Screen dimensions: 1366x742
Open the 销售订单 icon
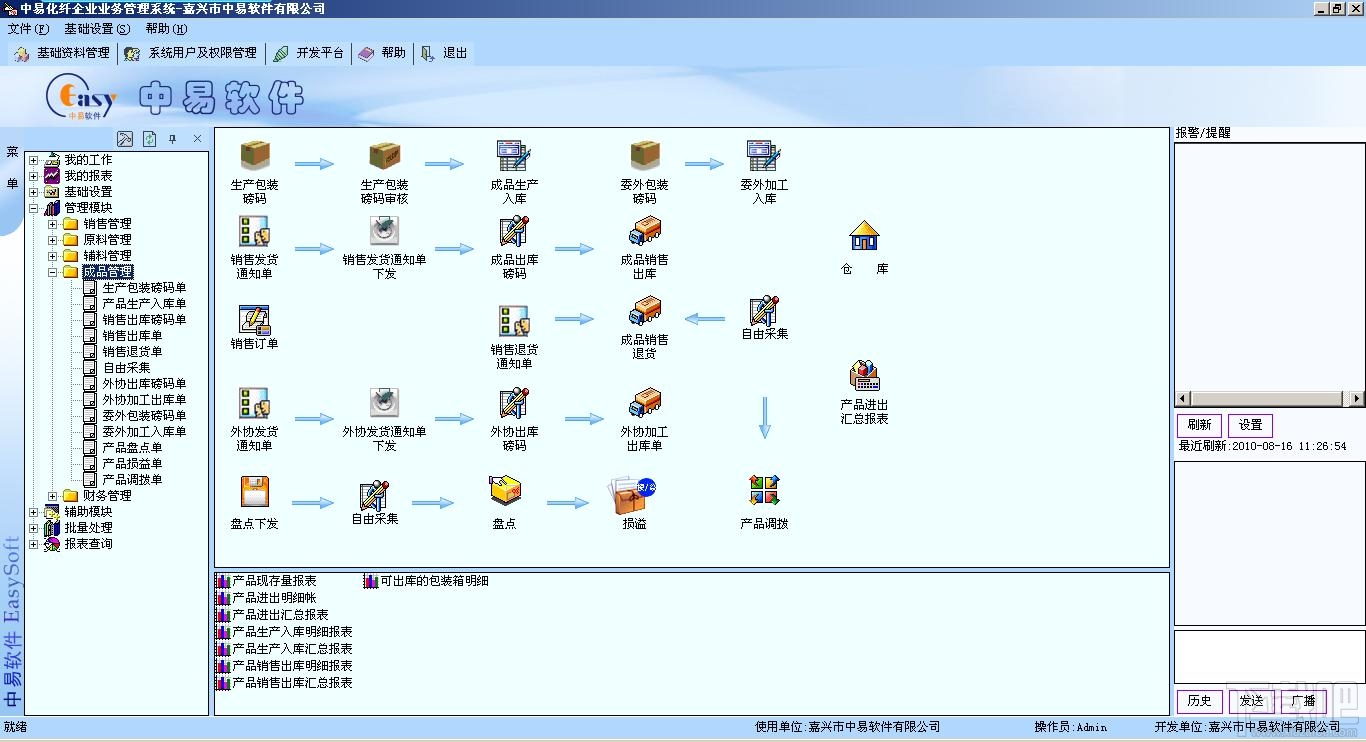coord(254,320)
